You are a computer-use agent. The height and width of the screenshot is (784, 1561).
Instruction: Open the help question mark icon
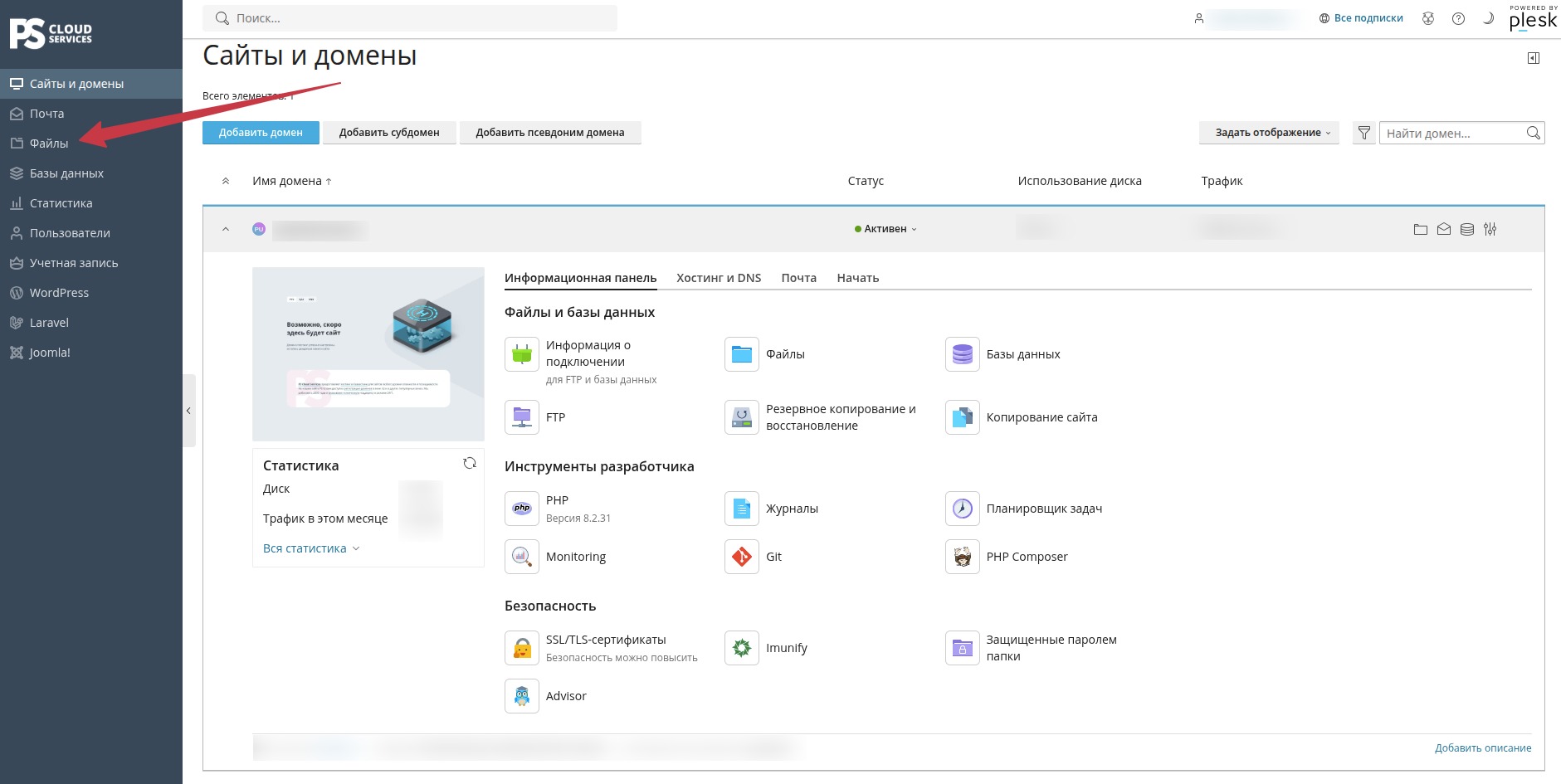(1458, 18)
